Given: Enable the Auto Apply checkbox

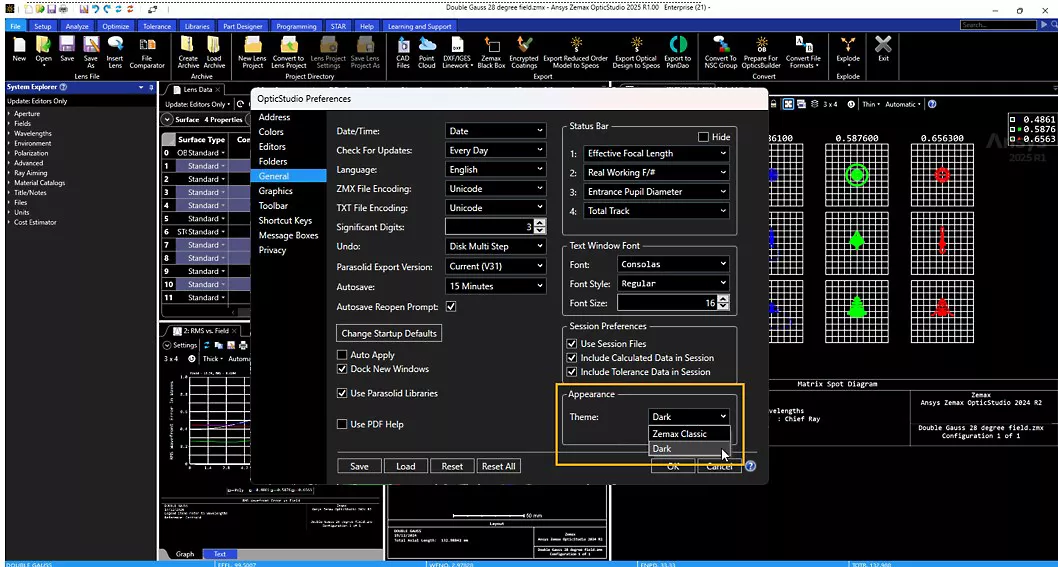Looking at the screenshot, I should coord(341,354).
